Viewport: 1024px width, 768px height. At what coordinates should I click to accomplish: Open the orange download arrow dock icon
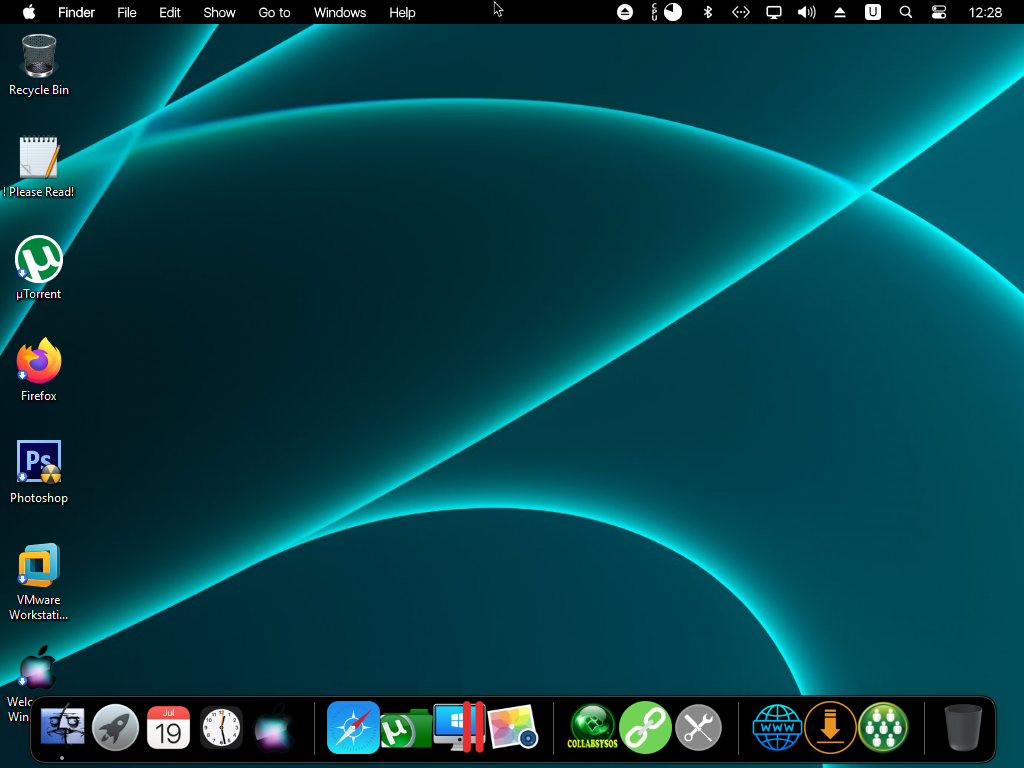click(x=830, y=727)
